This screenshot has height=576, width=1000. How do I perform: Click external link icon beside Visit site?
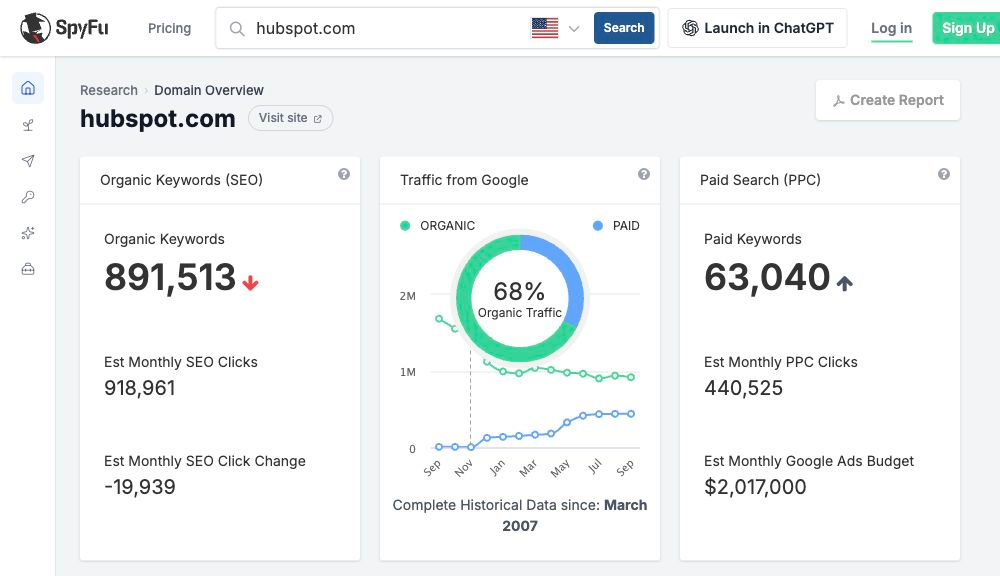pos(318,119)
